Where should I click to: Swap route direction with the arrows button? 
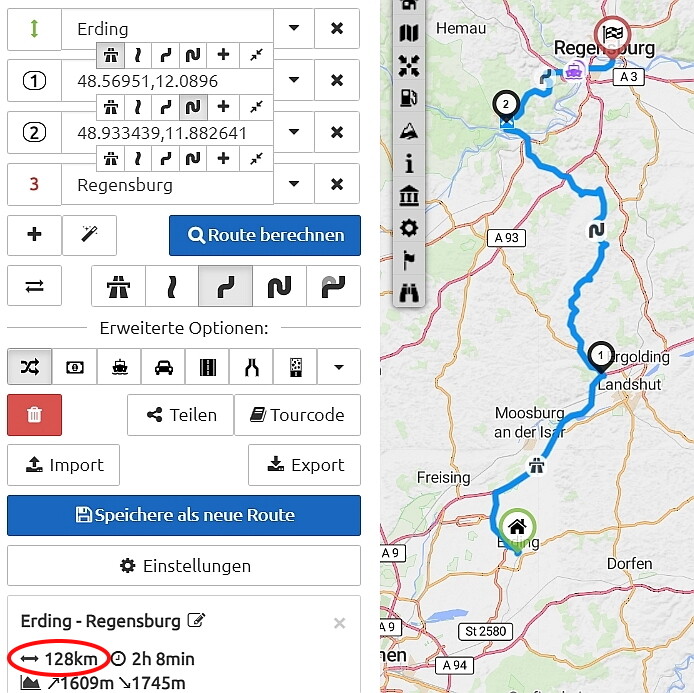tap(35, 286)
